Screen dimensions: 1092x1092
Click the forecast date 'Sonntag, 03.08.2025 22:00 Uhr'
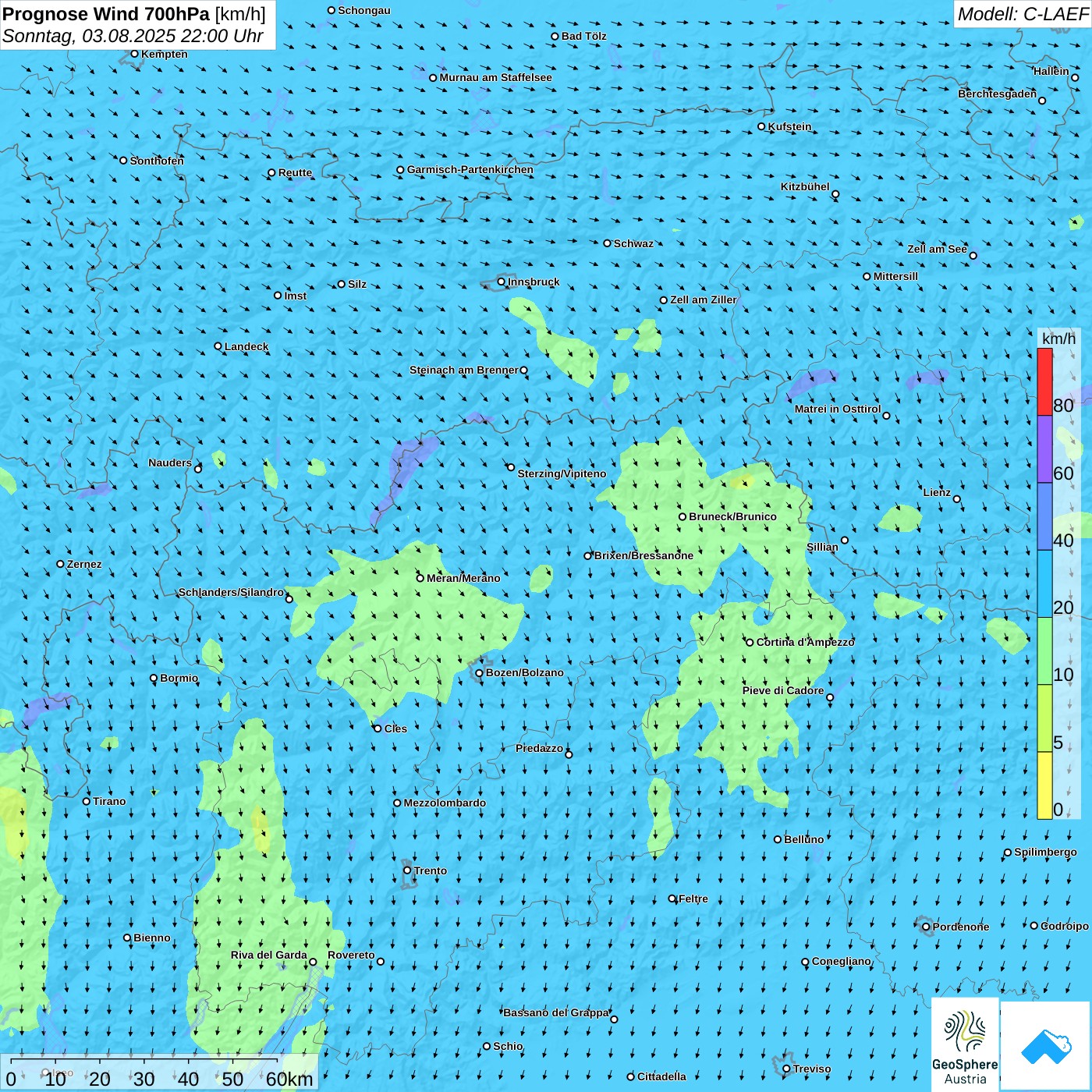133,36
